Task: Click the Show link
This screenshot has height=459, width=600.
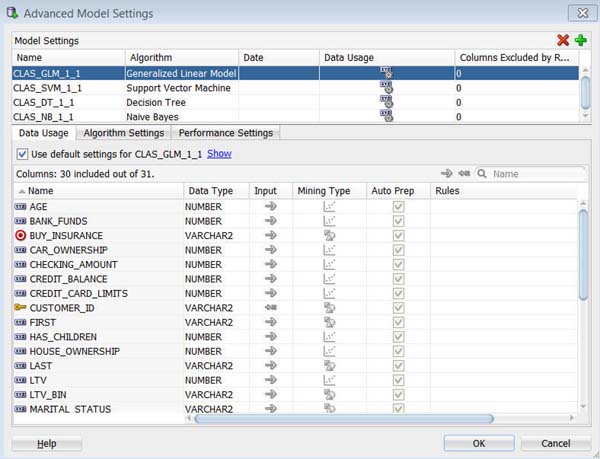Action: pyautogui.click(x=219, y=154)
